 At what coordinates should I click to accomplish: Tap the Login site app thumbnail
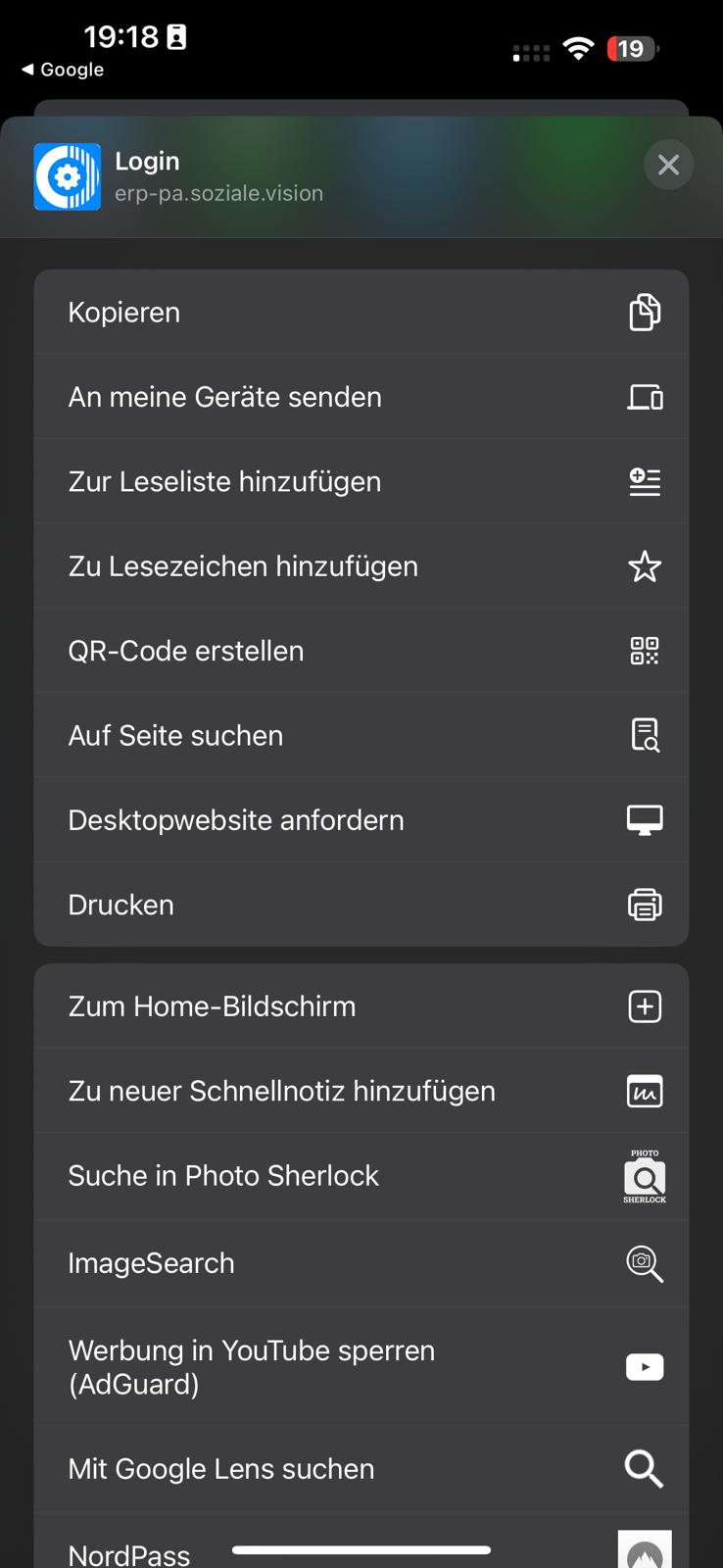(68, 177)
